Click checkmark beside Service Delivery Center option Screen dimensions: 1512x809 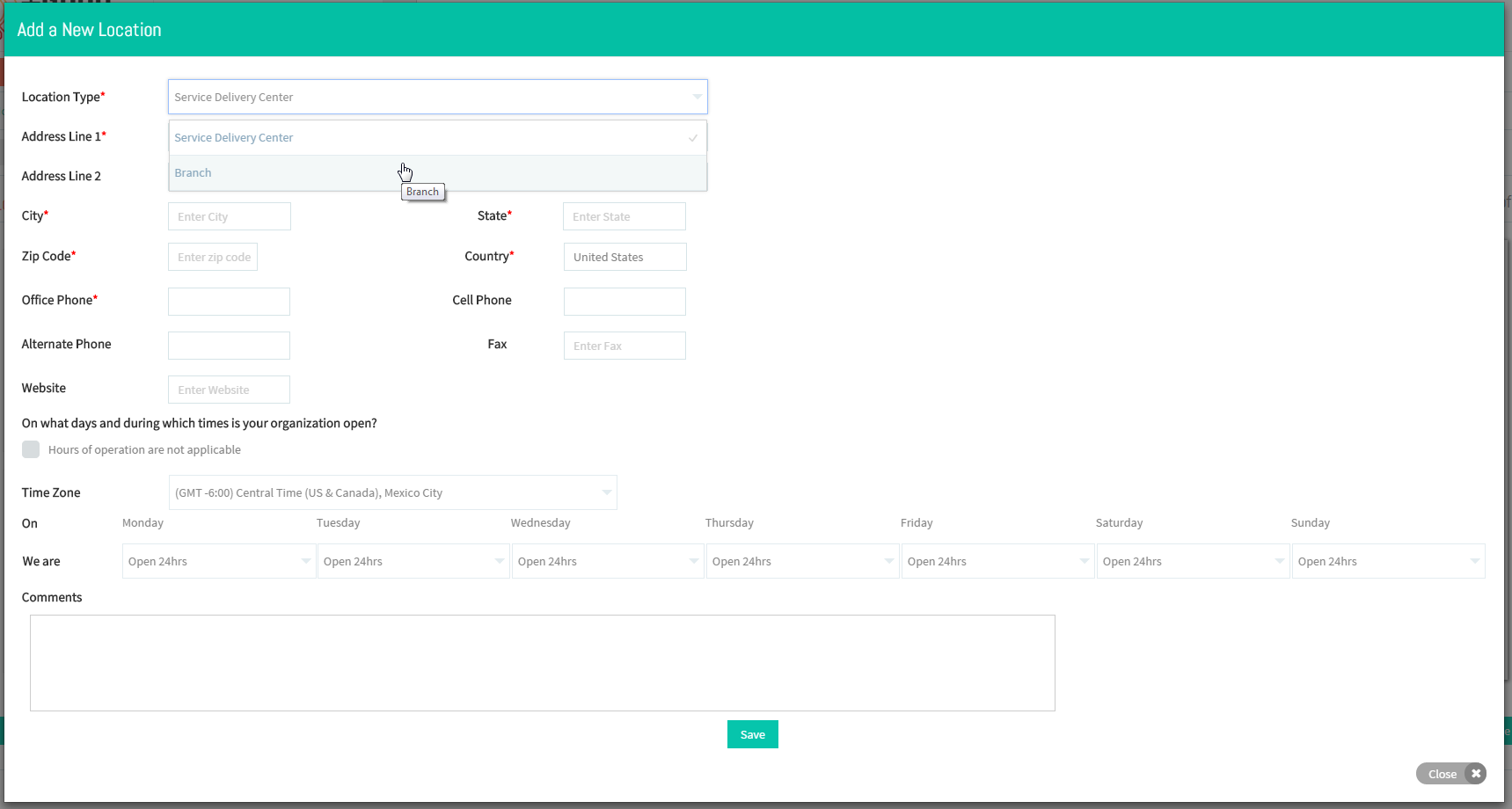693,138
